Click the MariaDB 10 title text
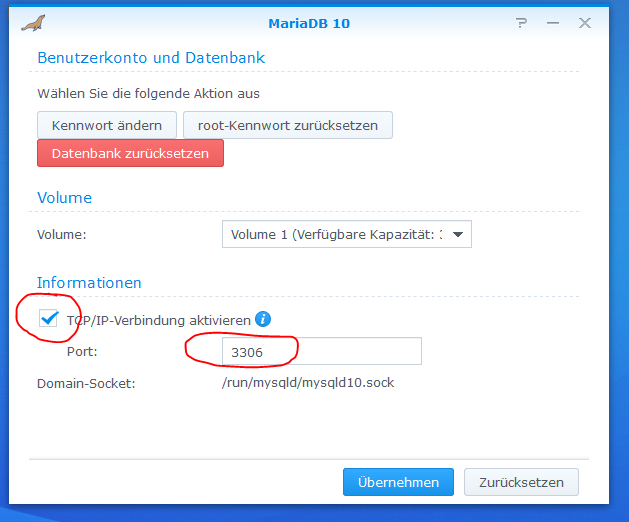Screen dimensions: 629x522 309,24
